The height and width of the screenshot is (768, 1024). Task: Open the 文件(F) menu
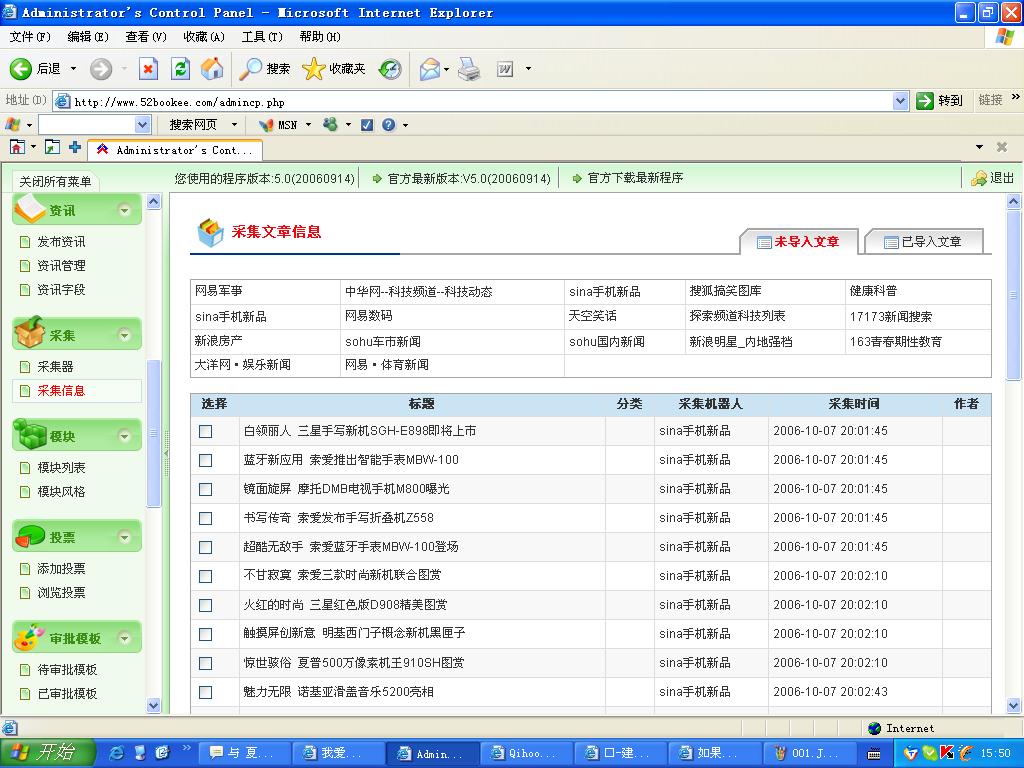coord(29,37)
